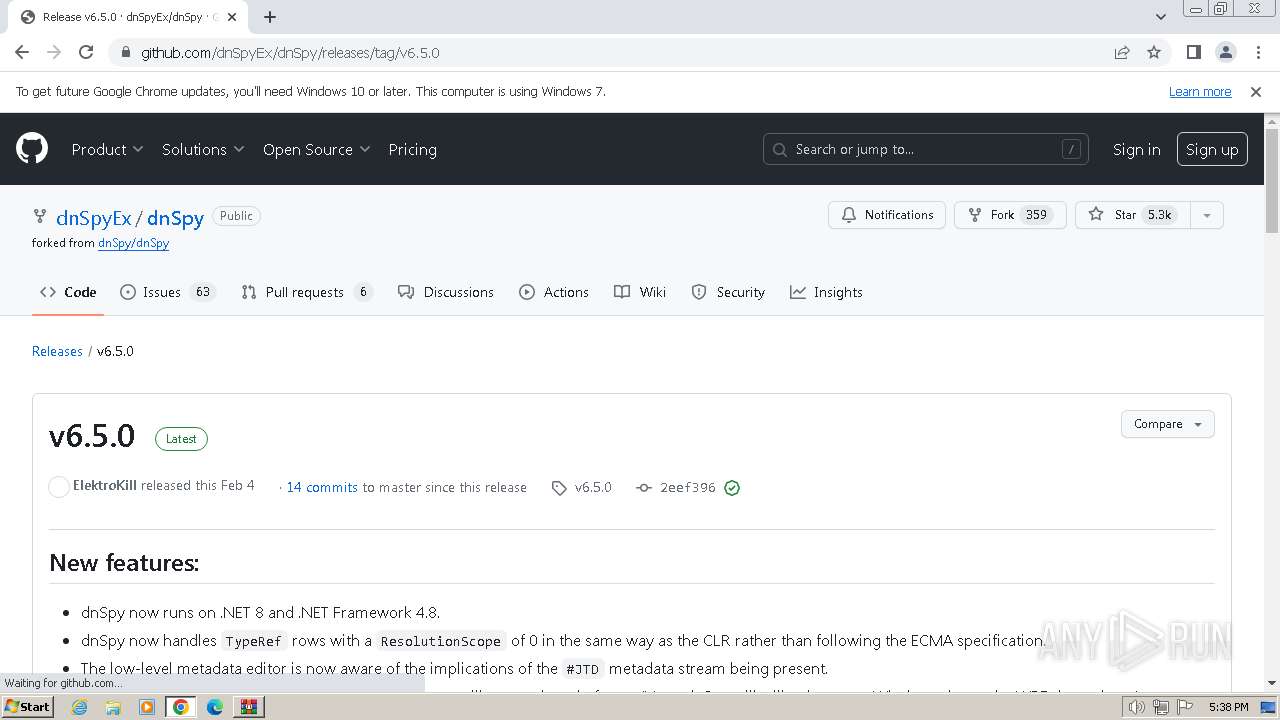This screenshot has width=1280, height=720.
Task: Open Chrome side panel icon
Action: click(x=1193, y=52)
